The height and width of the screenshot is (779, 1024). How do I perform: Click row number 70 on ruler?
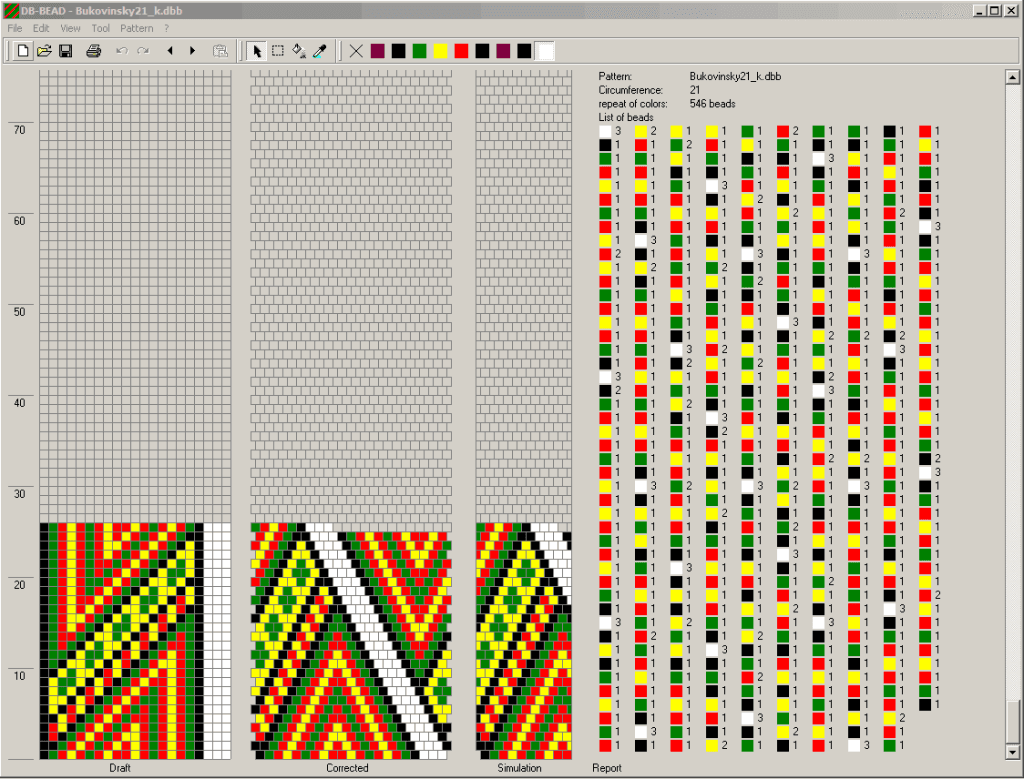(x=20, y=130)
